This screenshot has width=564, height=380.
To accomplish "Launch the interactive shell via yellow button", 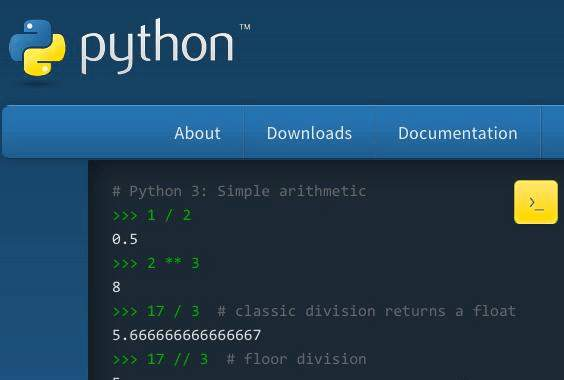I will pyautogui.click(x=536, y=202).
